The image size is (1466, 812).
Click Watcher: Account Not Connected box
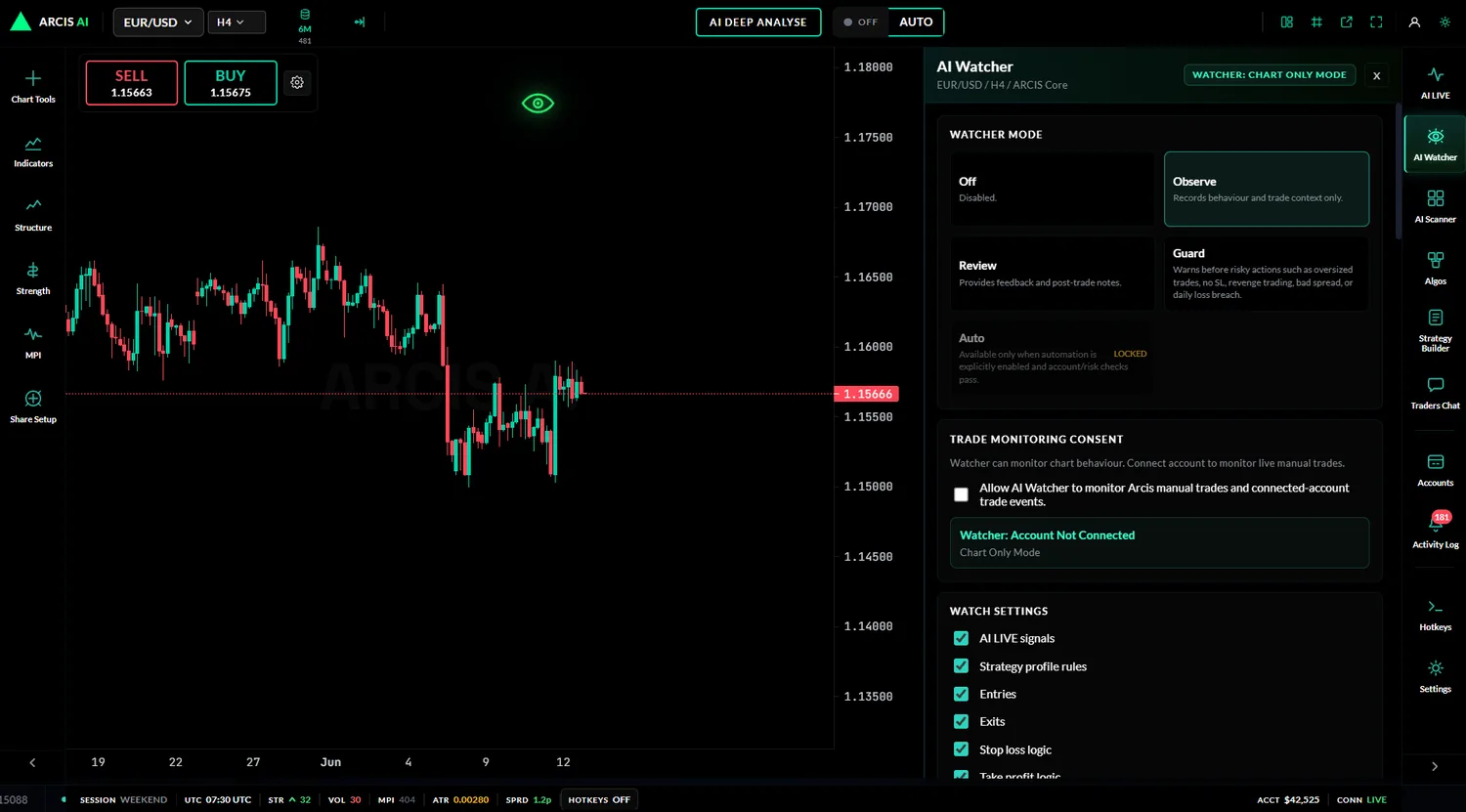coord(1159,543)
